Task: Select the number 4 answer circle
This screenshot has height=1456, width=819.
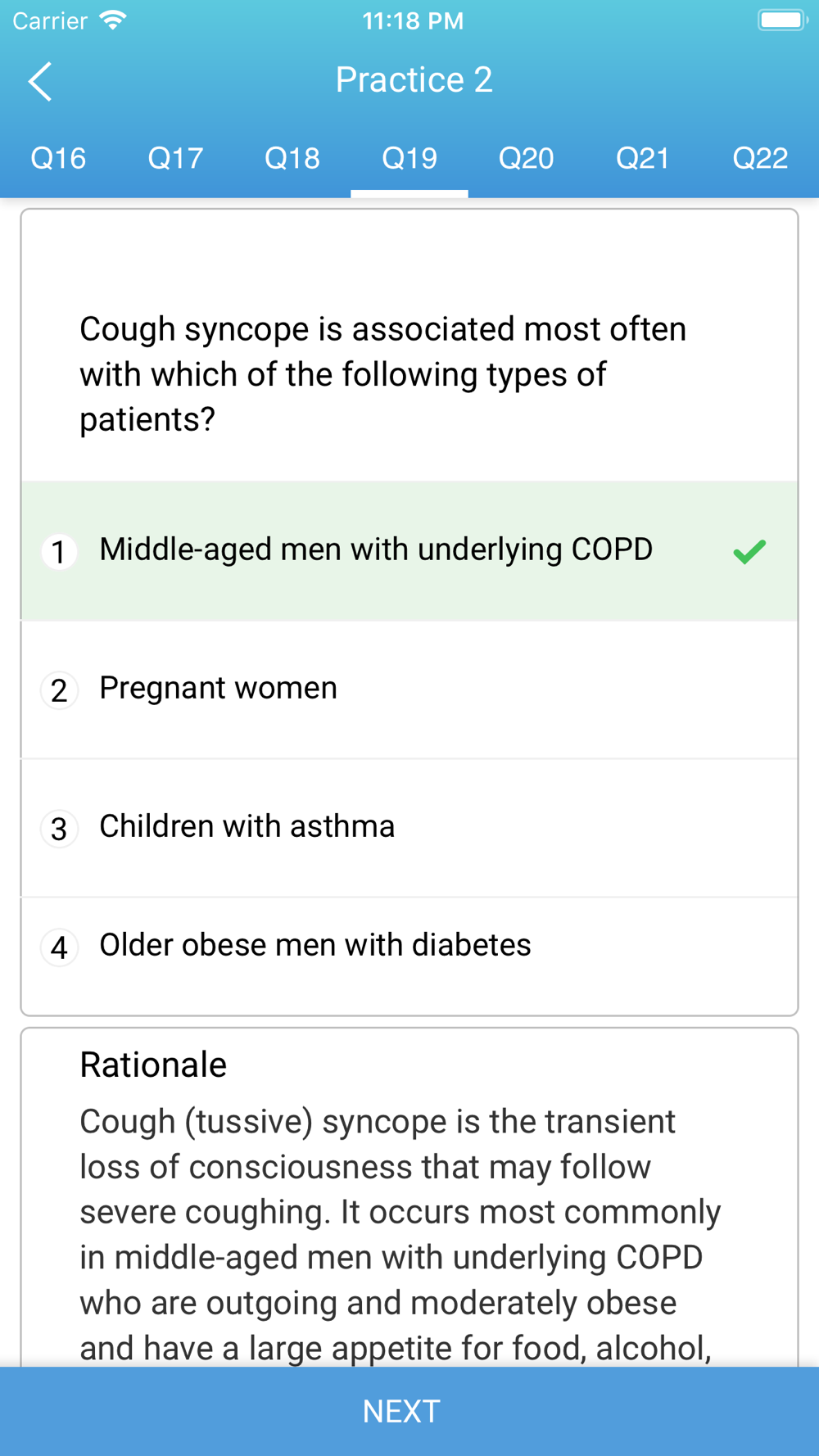Action: click(59, 947)
